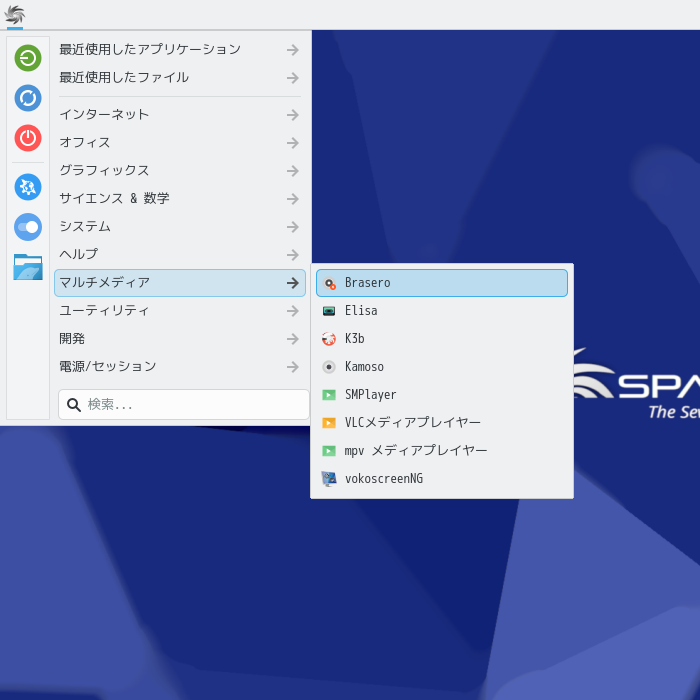Click the SMPlayer green play icon
Image resolution: width=700 pixels, height=700 pixels.
[329, 395]
